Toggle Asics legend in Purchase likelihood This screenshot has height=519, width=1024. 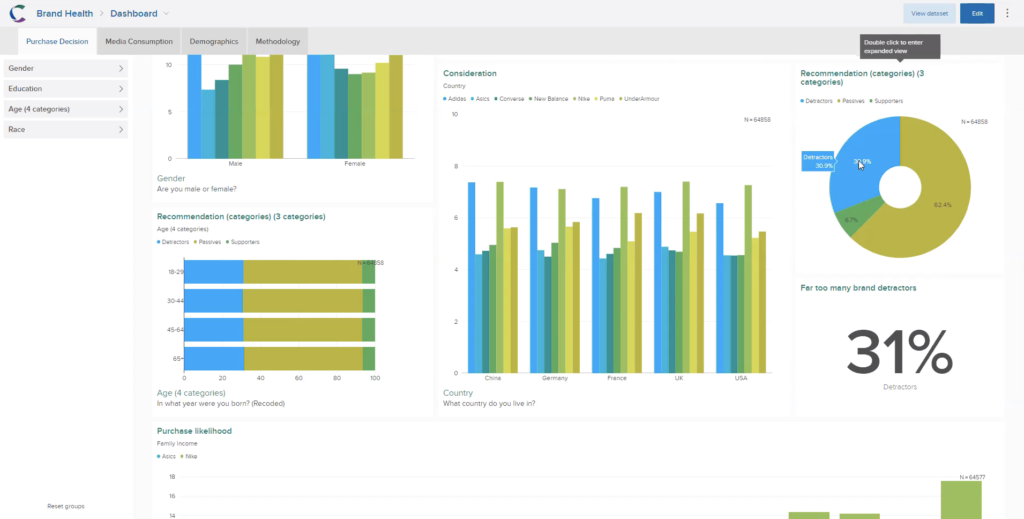tap(167, 456)
